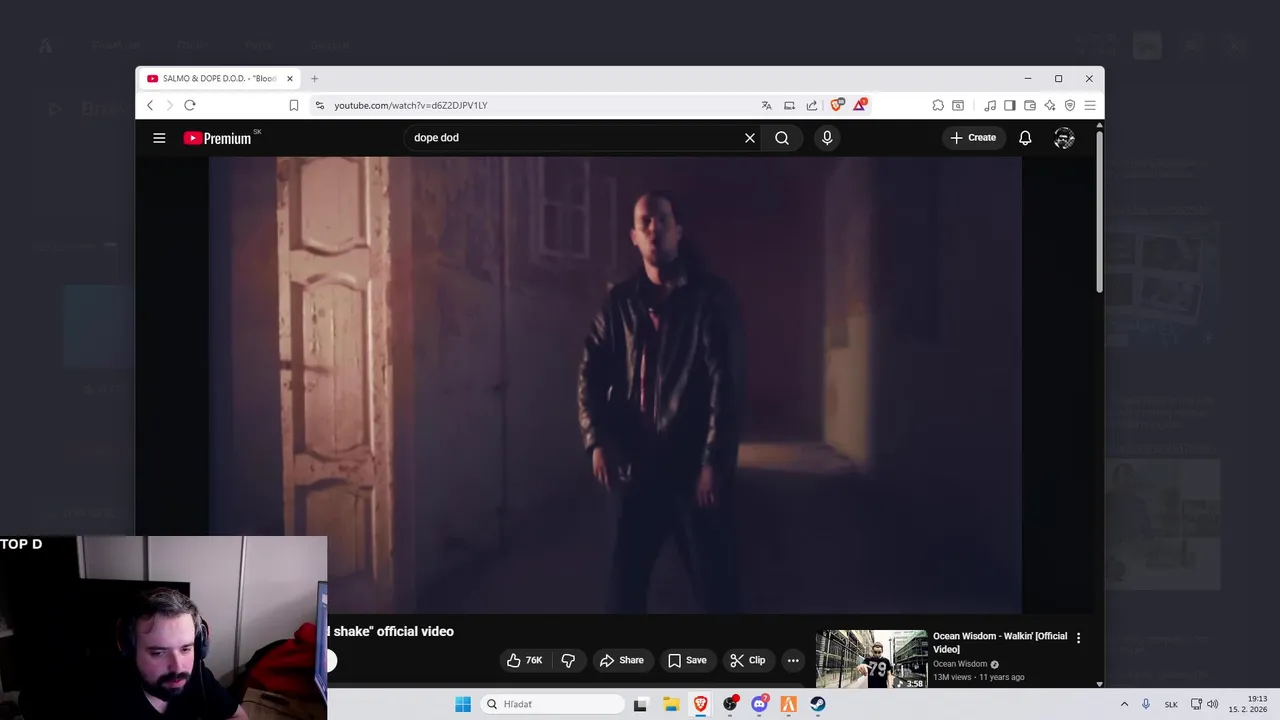Screen dimensions: 1280x720
Task: Open 'Ocean Wisdom - Walkin' [Official Video]' title
Action: pyautogui.click(x=1000, y=642)
